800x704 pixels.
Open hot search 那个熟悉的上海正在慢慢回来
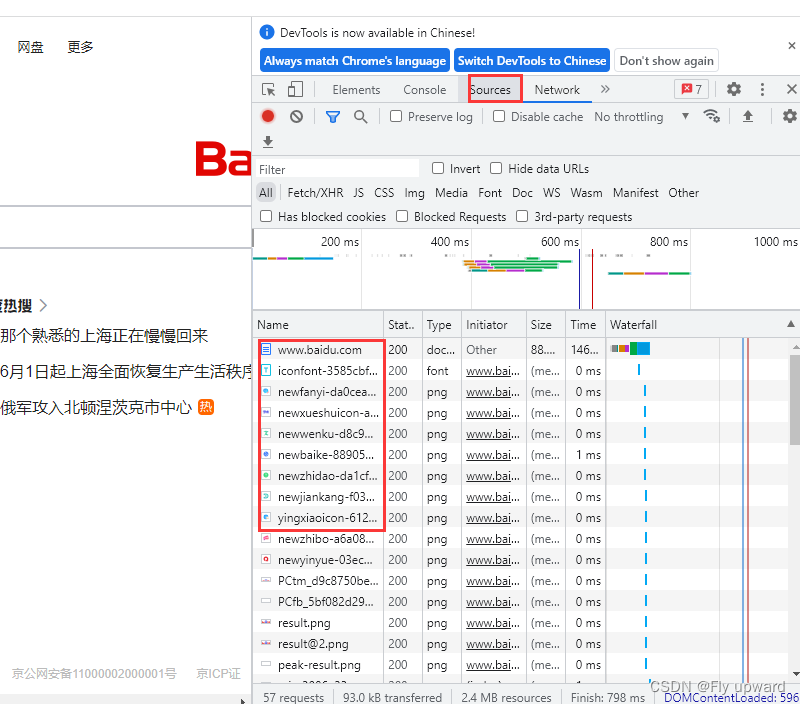coord(104,336)
